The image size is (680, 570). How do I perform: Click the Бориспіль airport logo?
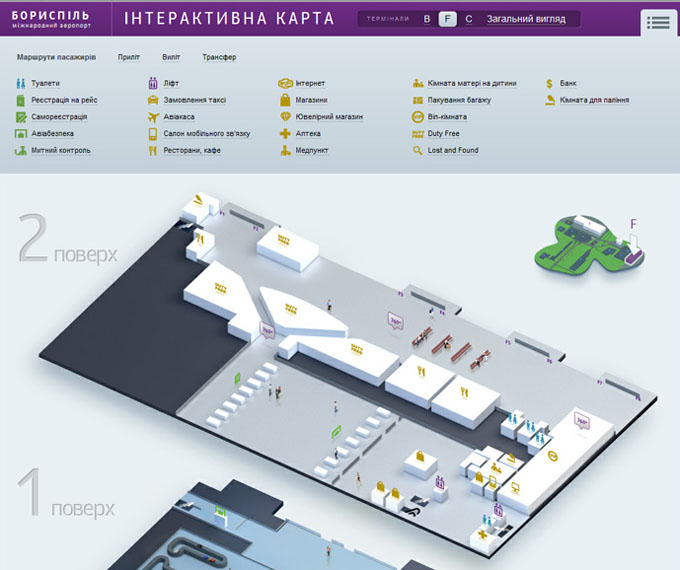click(50, 19)
